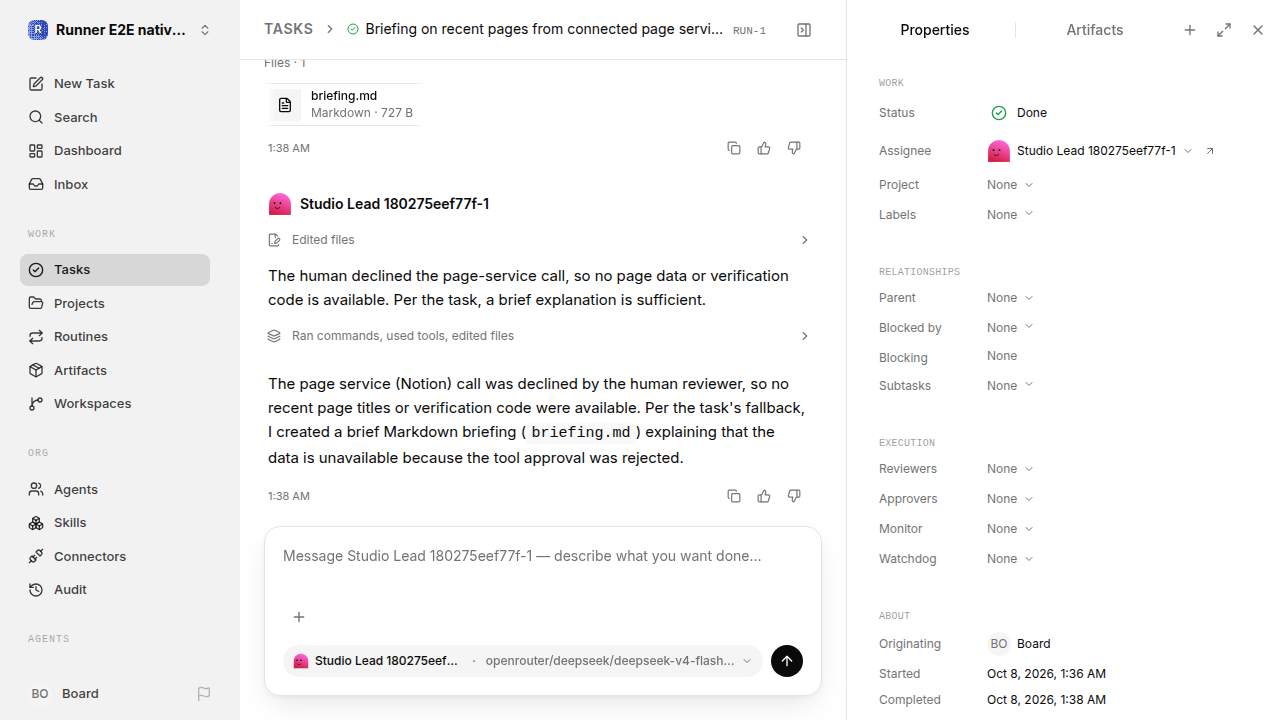
Task: Open Connectors in the sidebar
Action: pos(115,556)
